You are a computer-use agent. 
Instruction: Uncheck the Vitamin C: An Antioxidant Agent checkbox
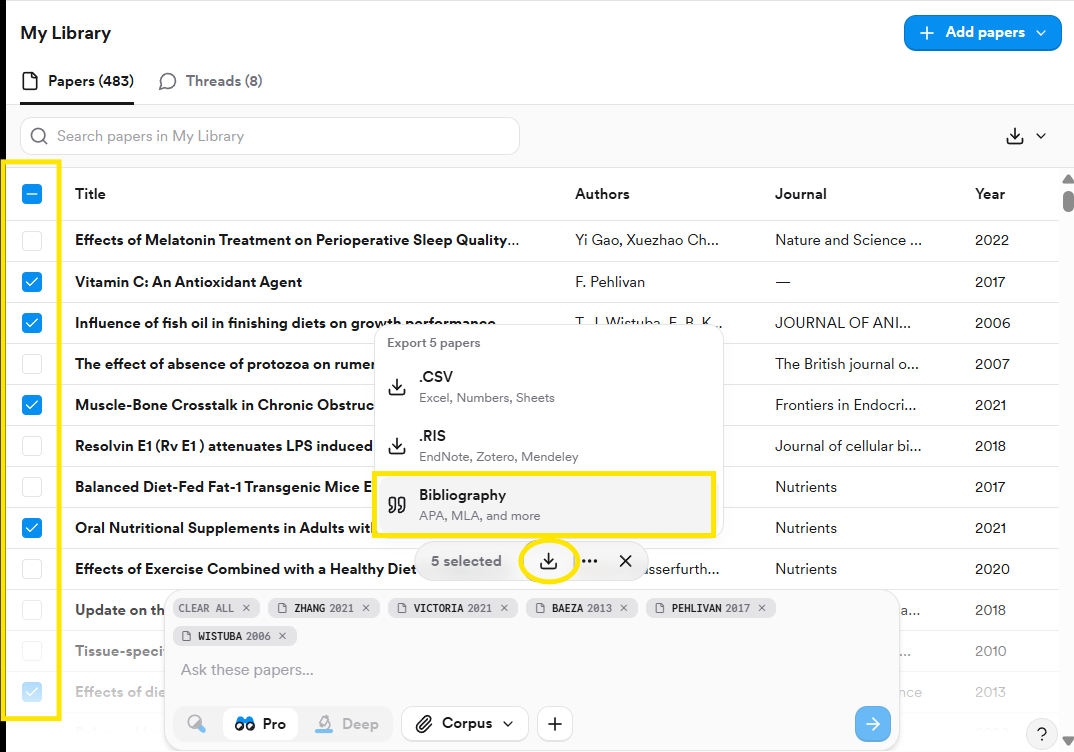[x=32, y=281]
